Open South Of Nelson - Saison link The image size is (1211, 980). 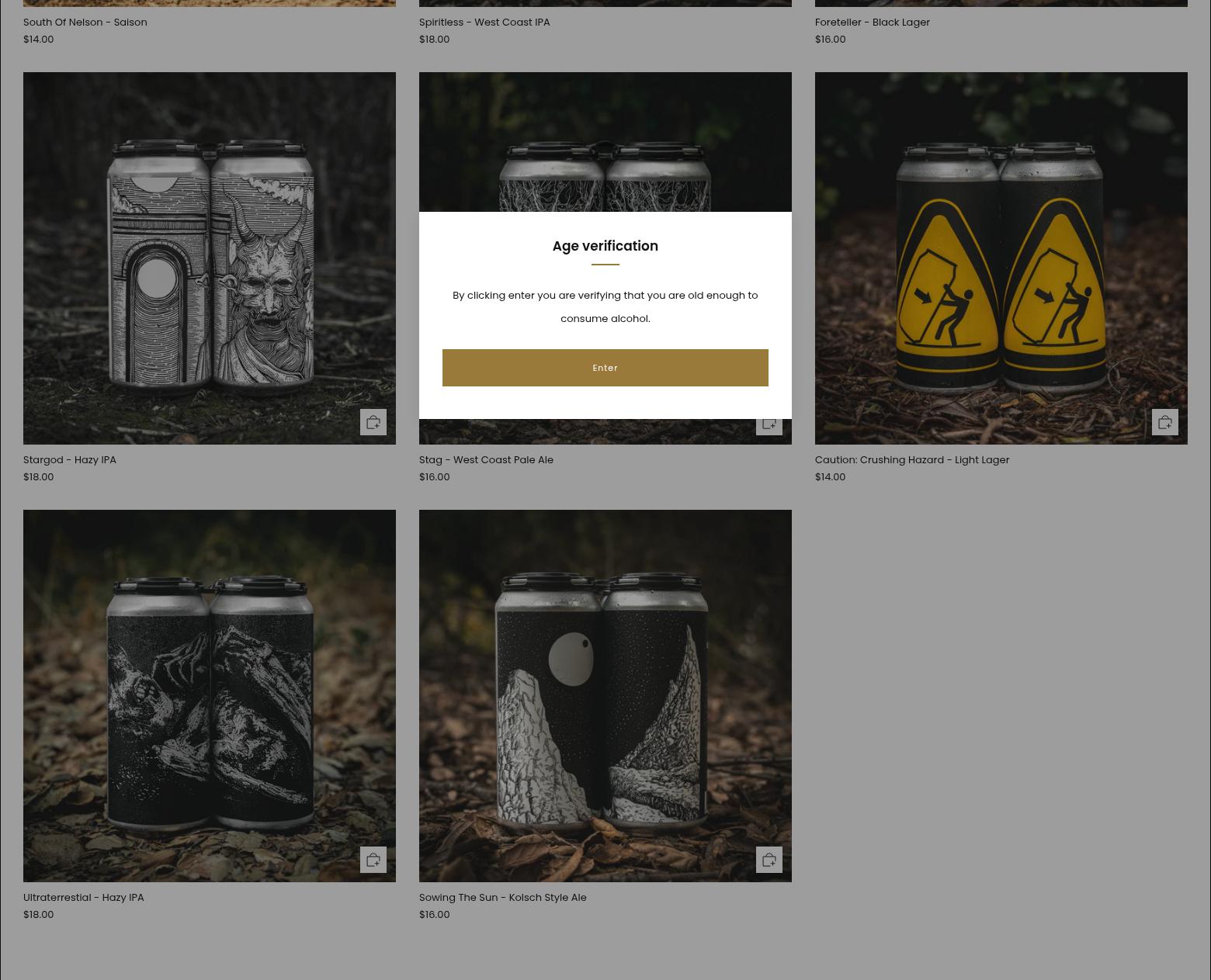85,23
